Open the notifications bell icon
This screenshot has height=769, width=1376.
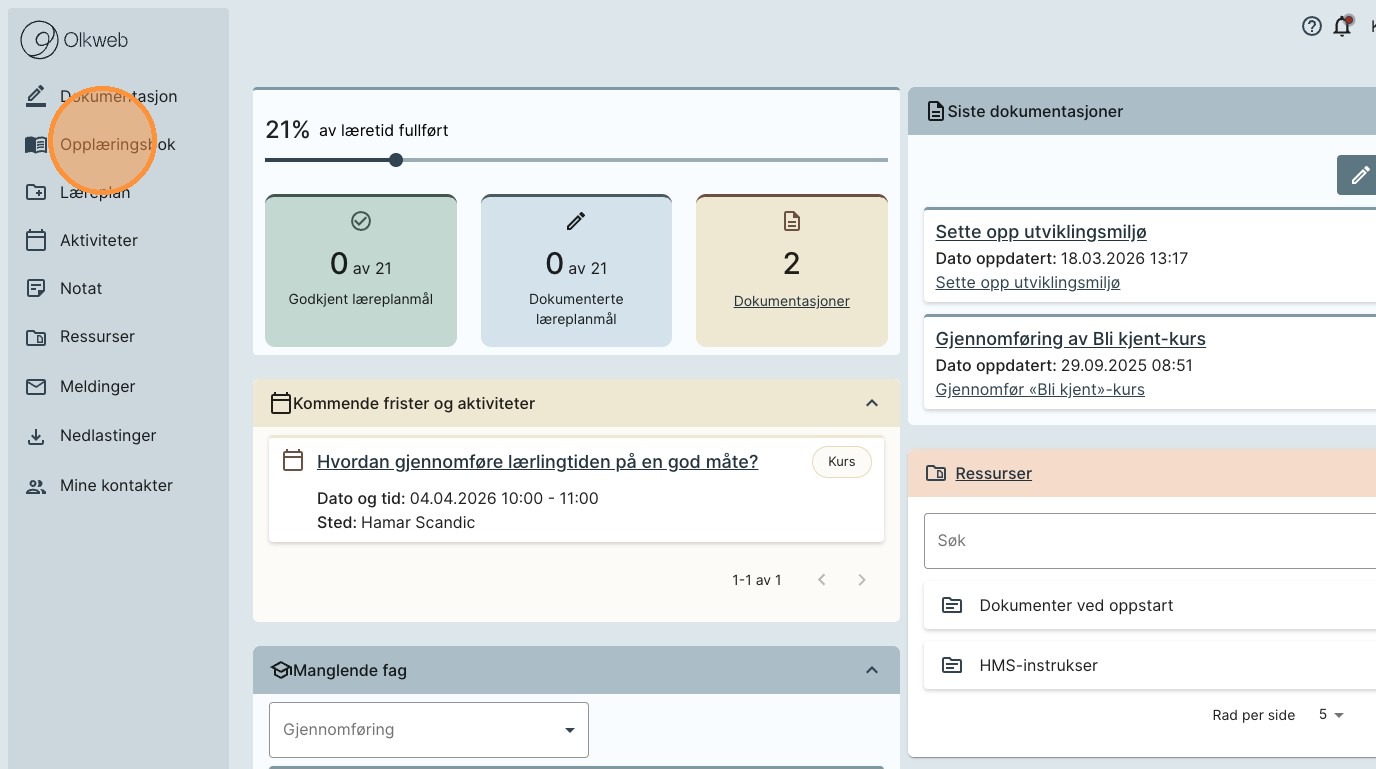1342,27
